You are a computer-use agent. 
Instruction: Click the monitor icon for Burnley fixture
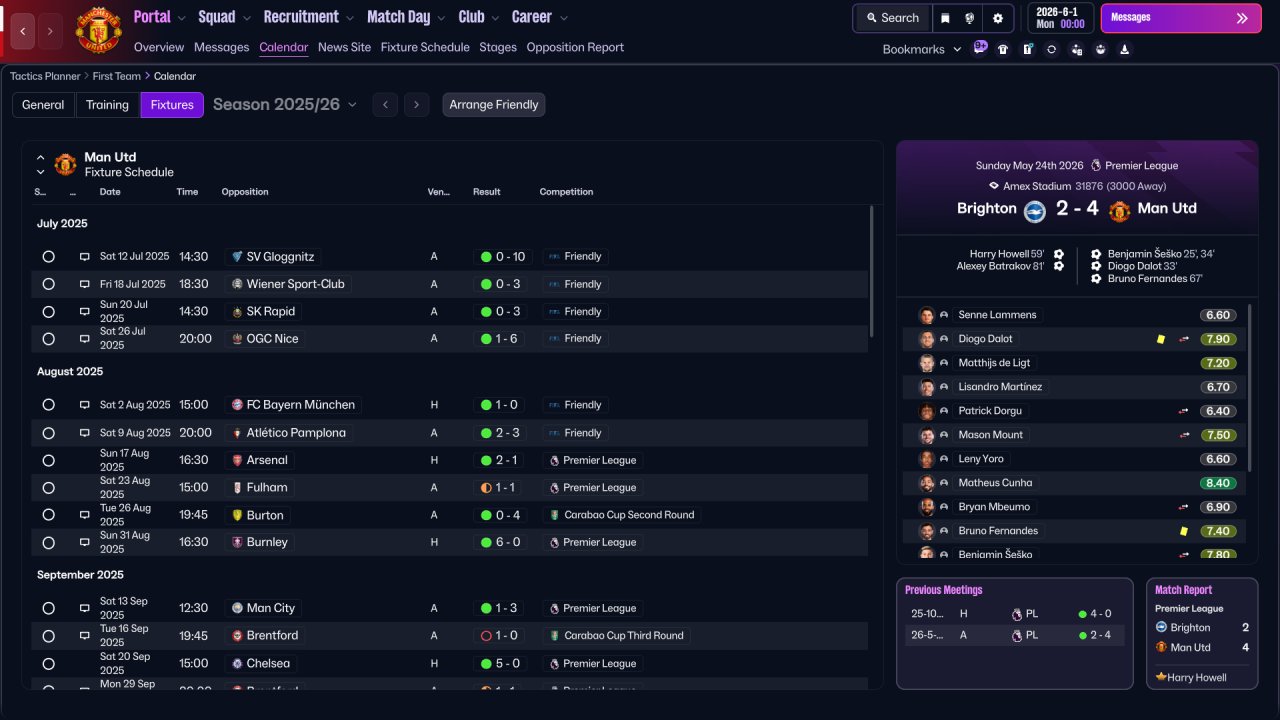85,542
